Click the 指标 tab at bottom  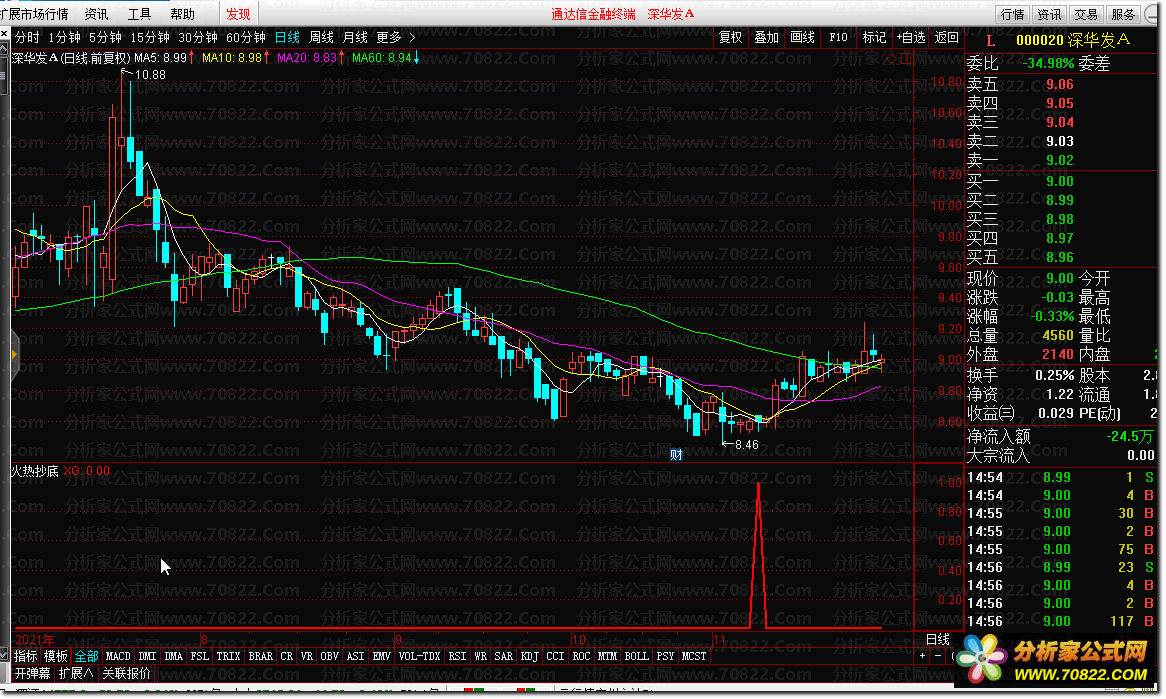tap(26, 656)
